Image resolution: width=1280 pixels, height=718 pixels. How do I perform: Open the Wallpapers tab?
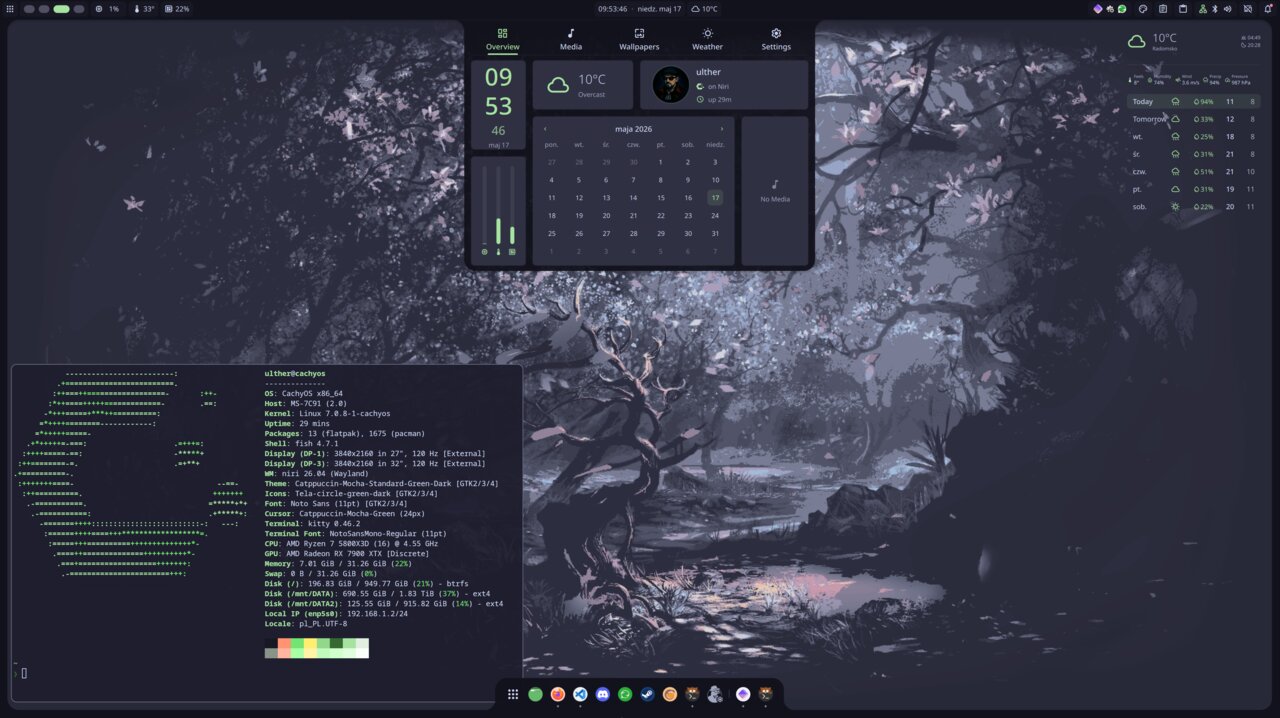pos(639,39)
